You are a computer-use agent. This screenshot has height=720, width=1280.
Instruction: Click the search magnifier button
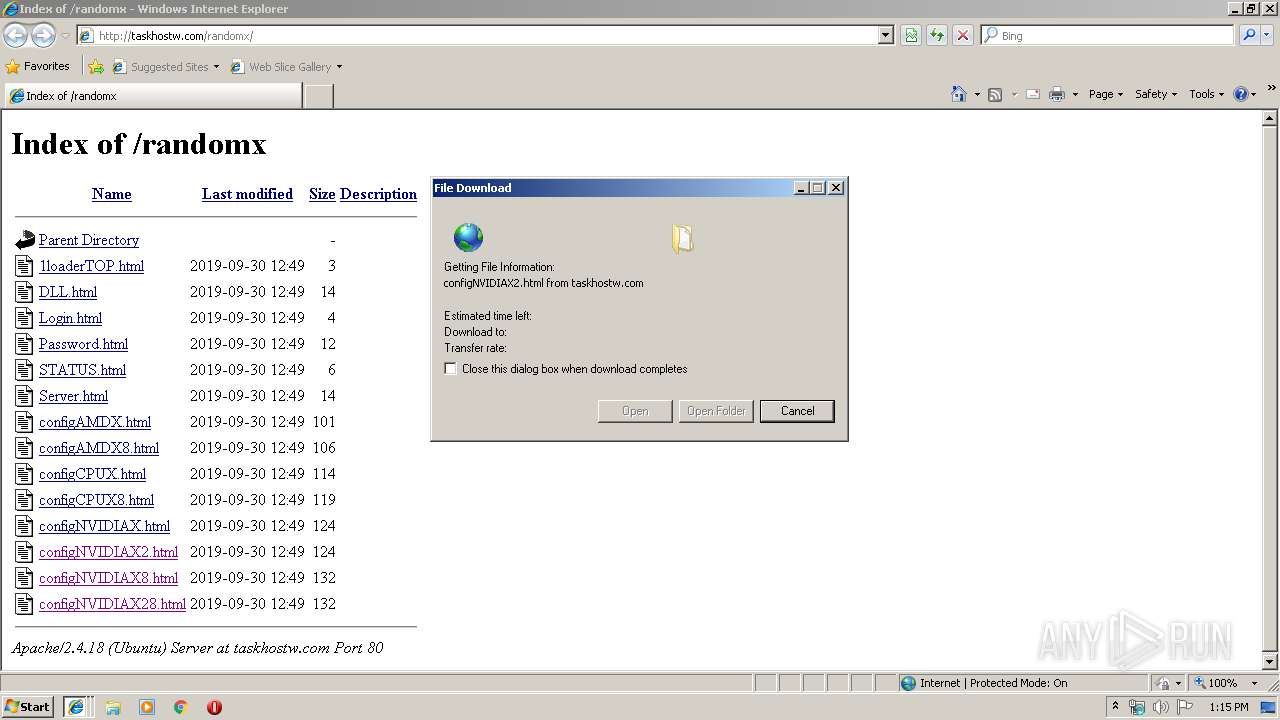[x=1249, y=35]
